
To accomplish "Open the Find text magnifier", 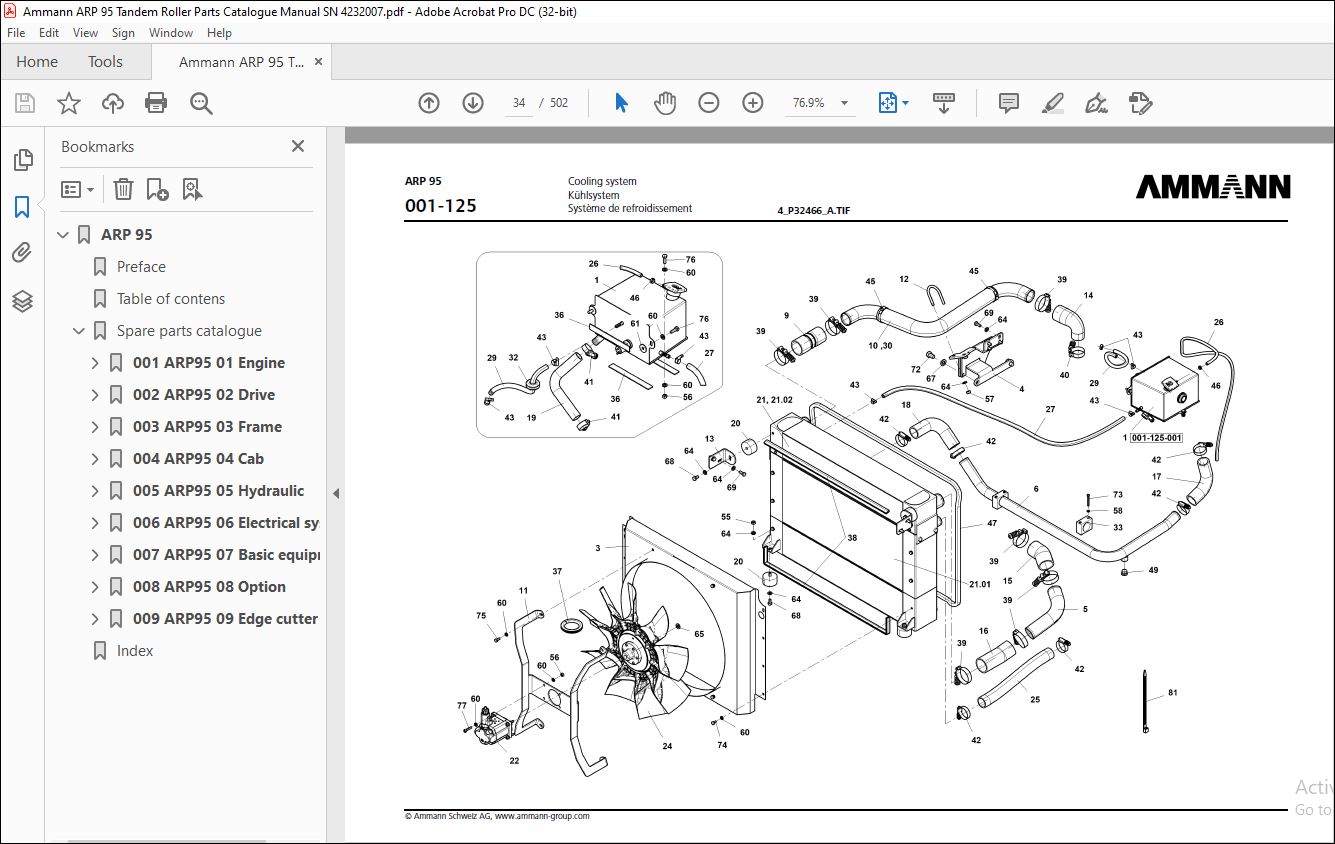I will tap(201, 103).
